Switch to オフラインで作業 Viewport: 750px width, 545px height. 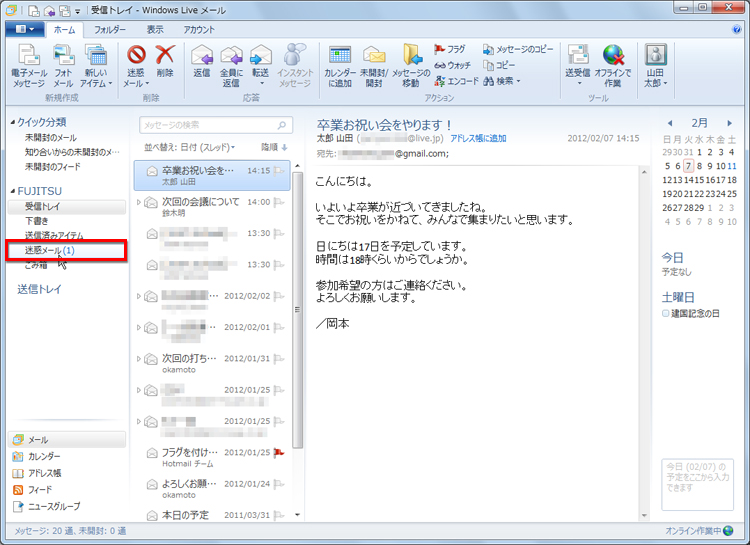coord(613,66)
